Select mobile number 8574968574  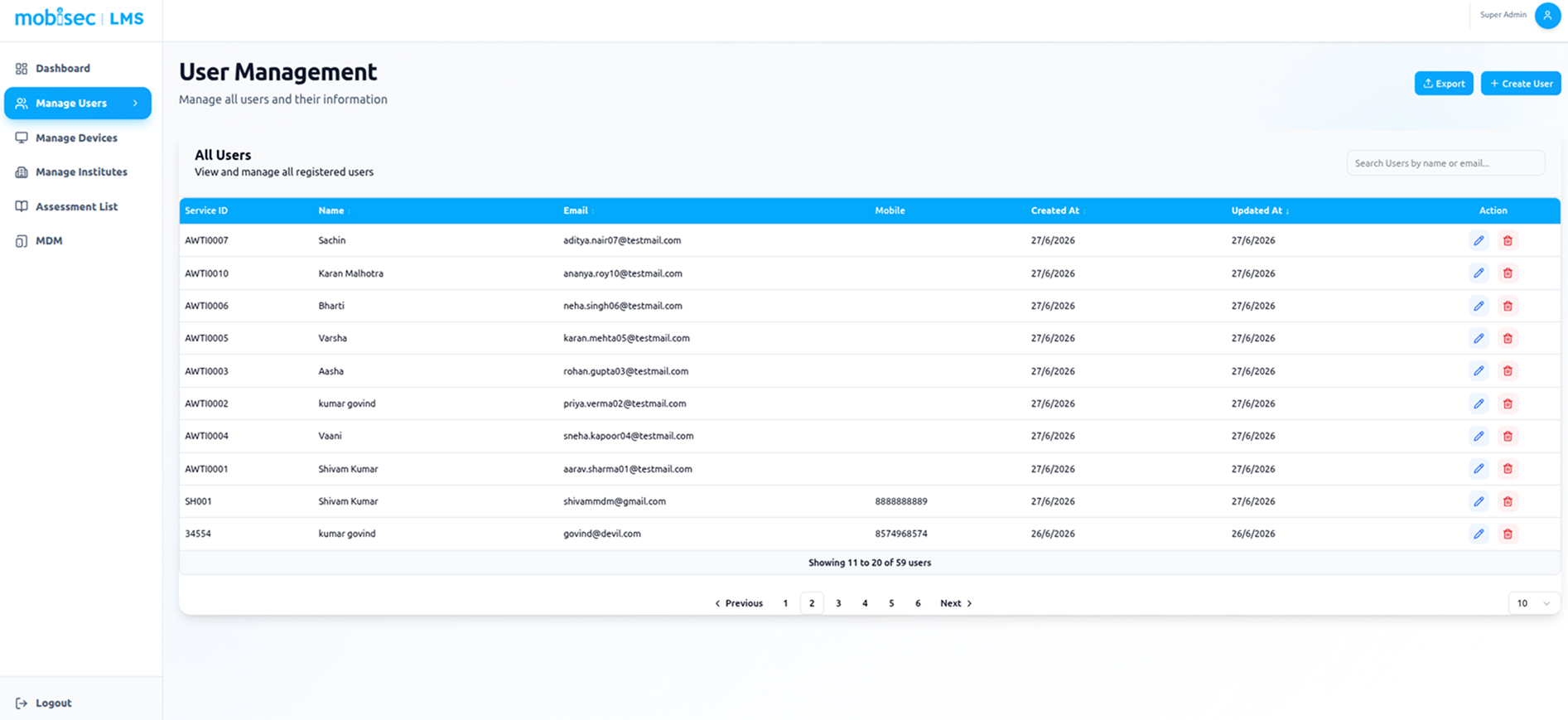pos(901,534)
